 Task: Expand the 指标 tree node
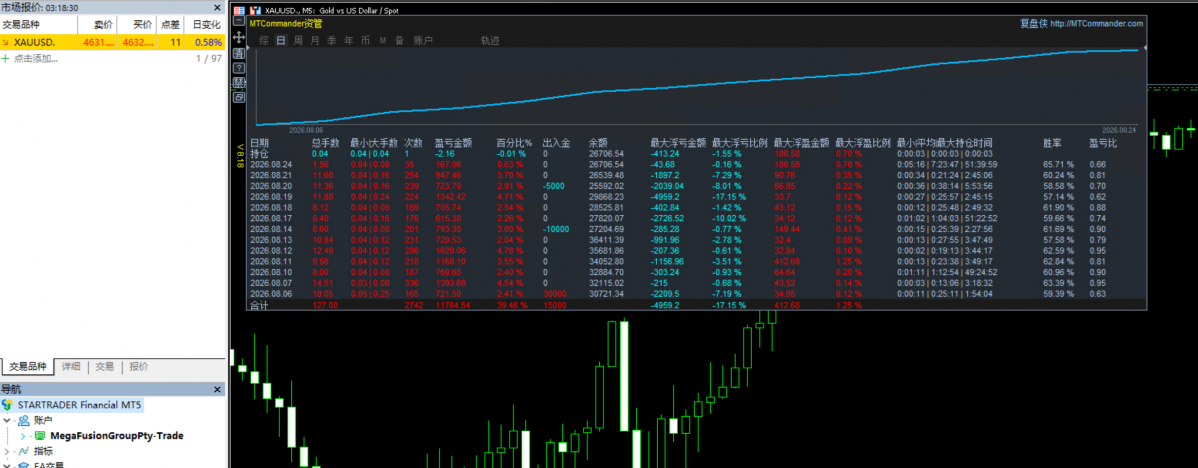click(7, 451)
